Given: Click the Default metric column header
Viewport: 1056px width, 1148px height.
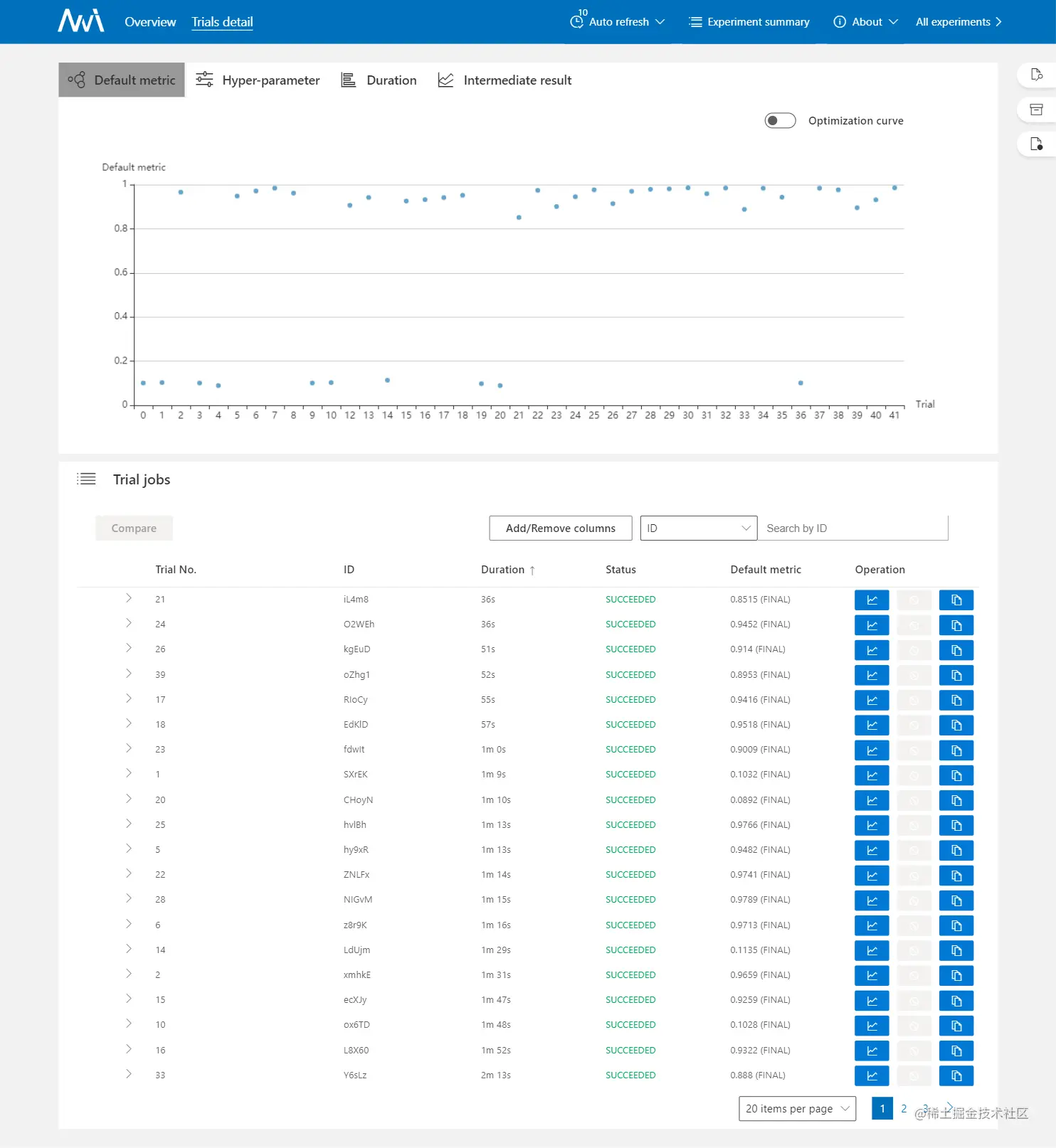Looking at the screenshot, I should (x=766, y=570).
